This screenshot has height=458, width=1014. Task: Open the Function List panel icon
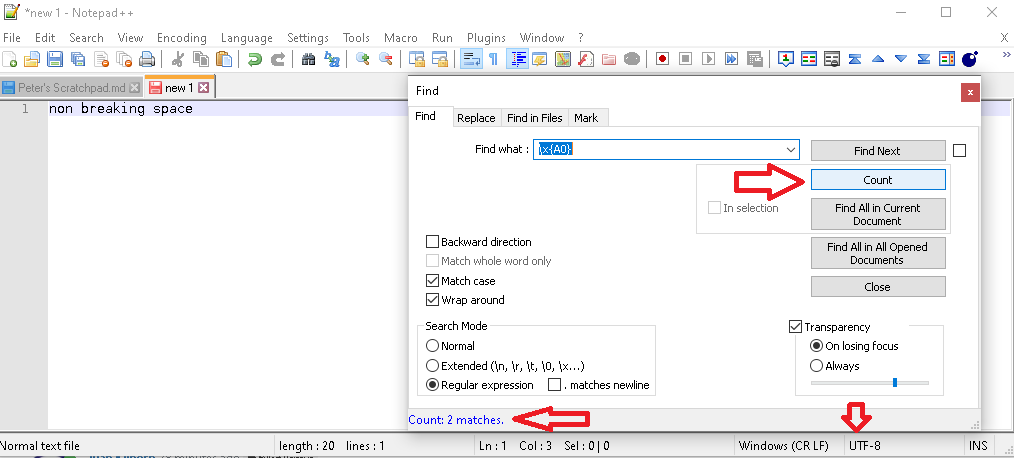click(586, 60)
